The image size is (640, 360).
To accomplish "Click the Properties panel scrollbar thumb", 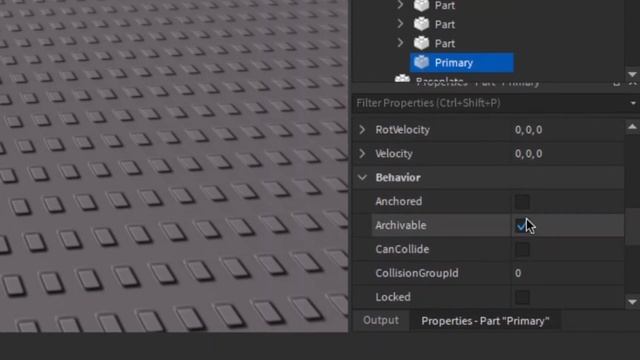I will [x=632, y=227].
